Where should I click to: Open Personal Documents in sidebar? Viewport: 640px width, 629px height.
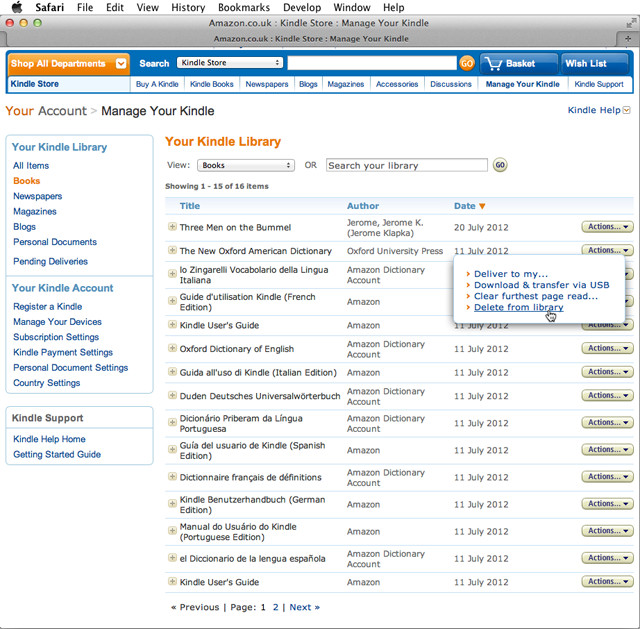[x=55, y=242]
